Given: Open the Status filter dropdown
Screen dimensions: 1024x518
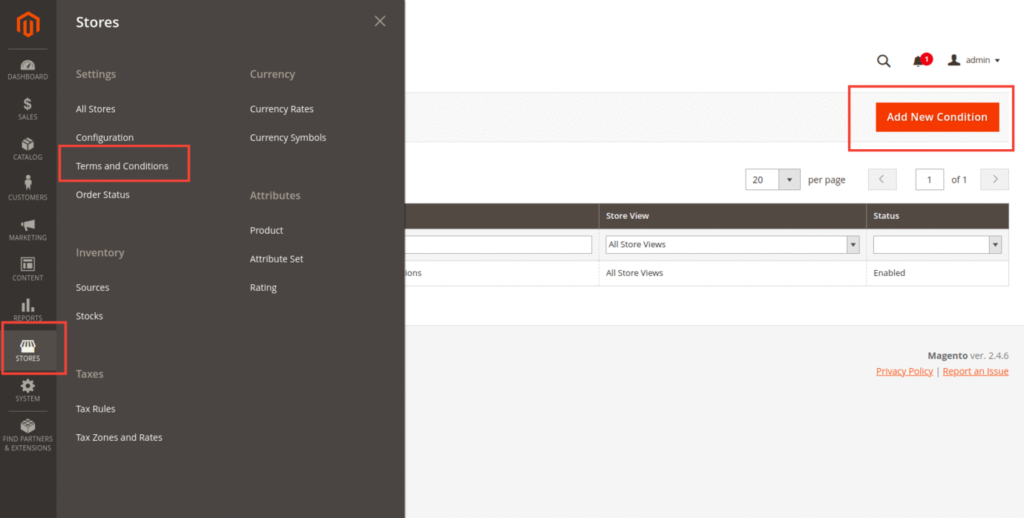Looking at the screenshot, I should click(x=994, y=245).
